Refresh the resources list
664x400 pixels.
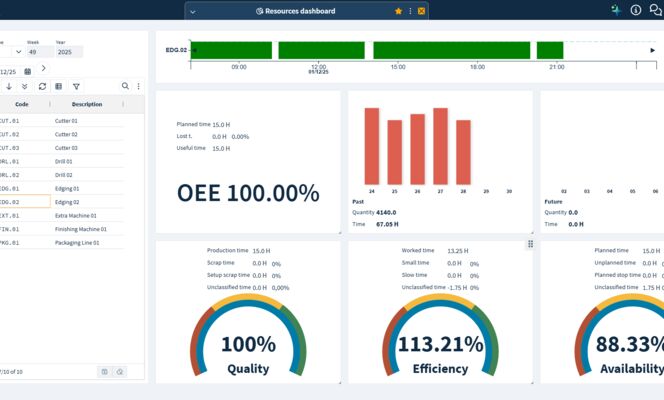pos(42,87)
